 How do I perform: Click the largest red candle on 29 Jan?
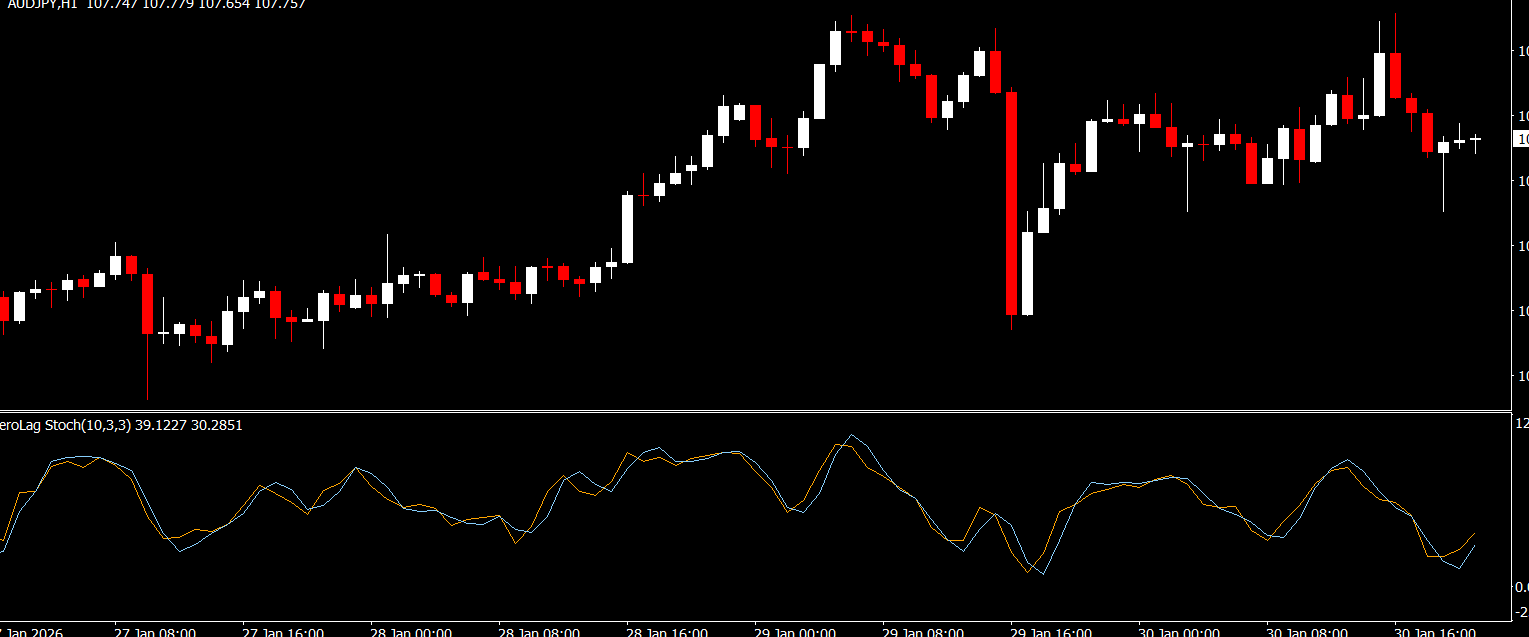(x=1012, y=203)
